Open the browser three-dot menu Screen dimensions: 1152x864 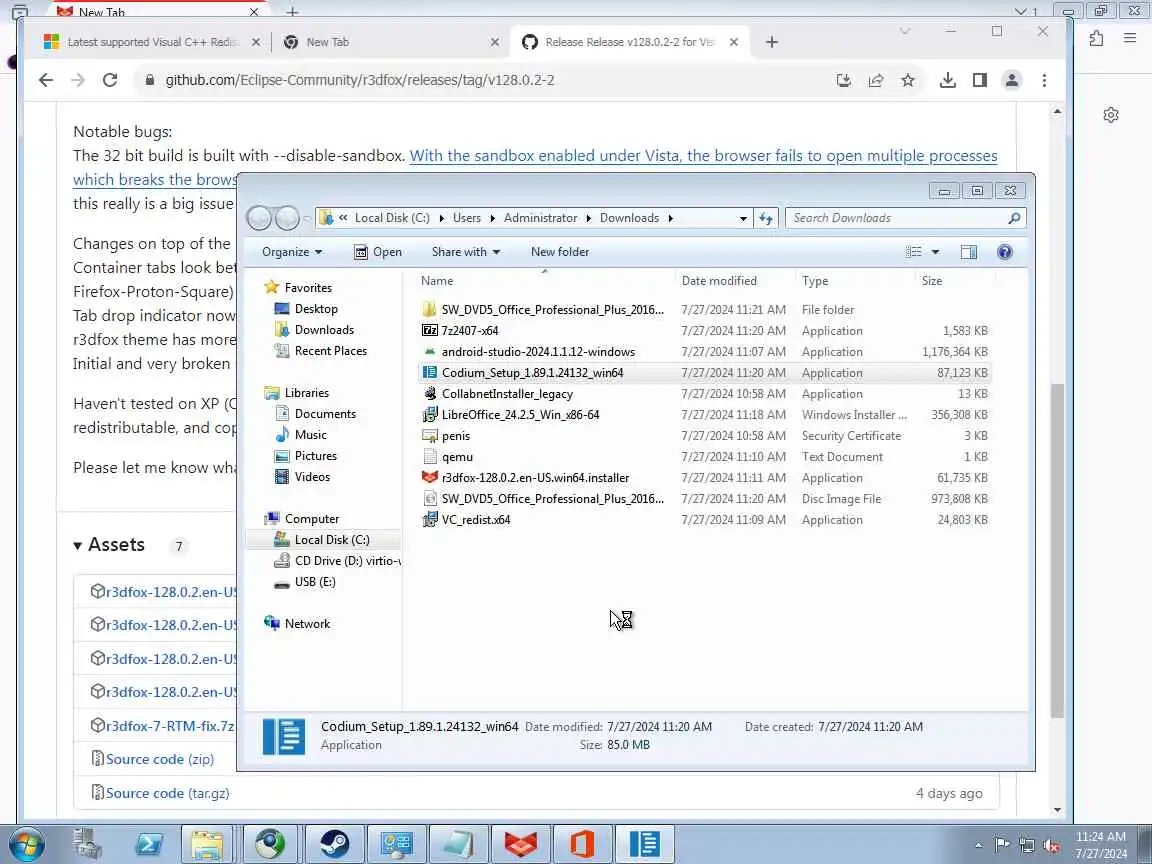point(1044,80)
